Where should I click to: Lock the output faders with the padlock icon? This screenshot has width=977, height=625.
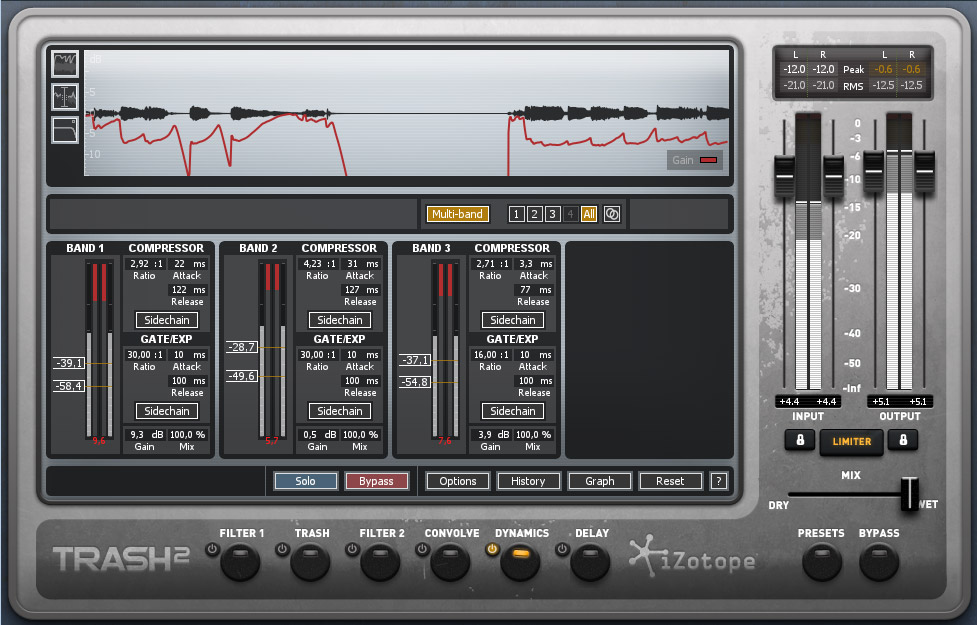pos(903,441)
